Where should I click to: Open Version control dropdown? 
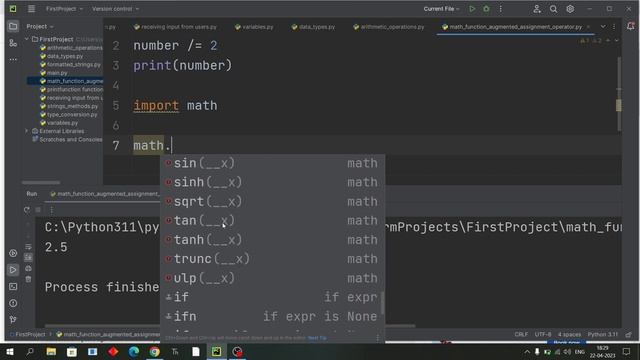tap(115, 9)
